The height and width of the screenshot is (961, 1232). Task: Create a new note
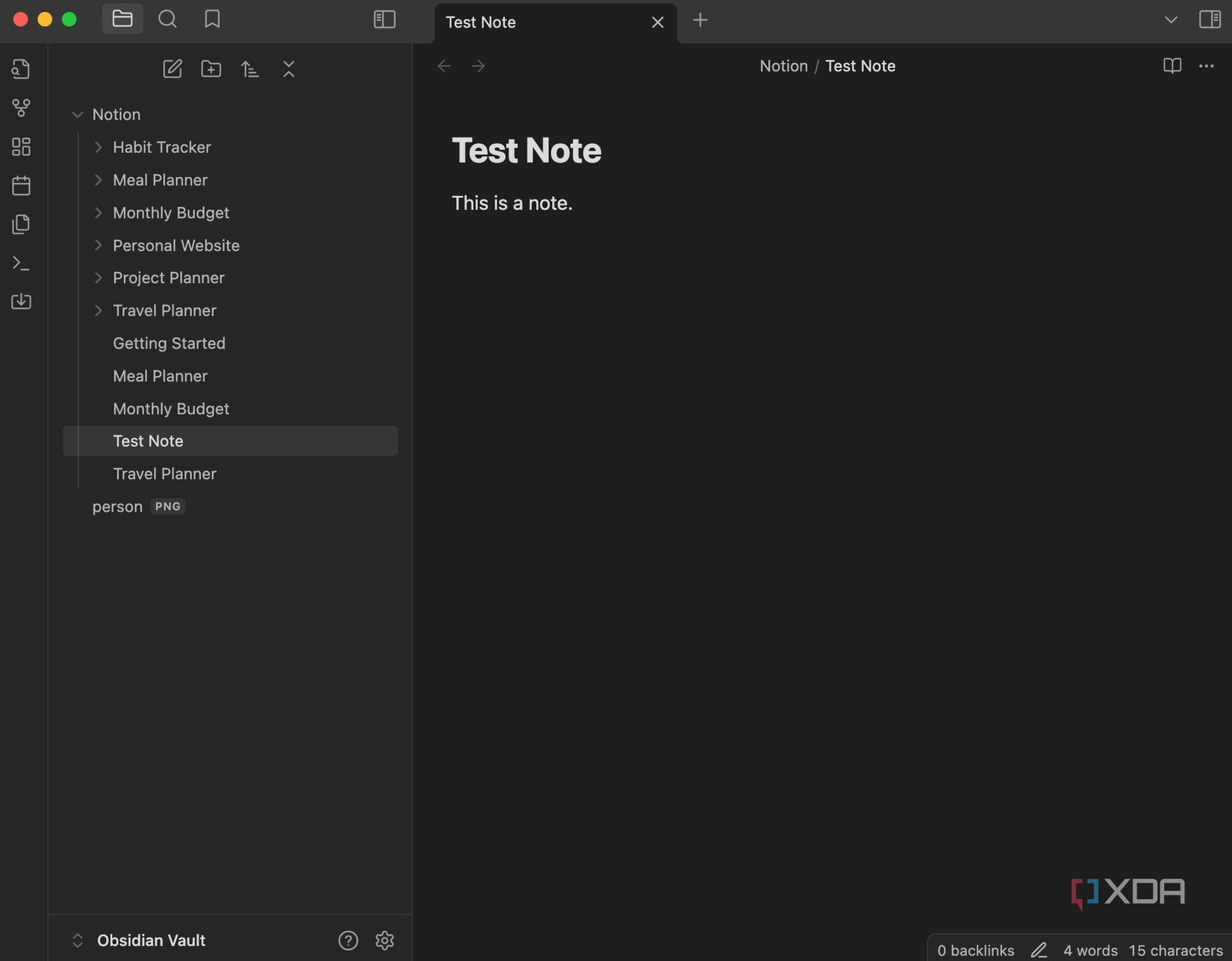click(x=172, y=68)
